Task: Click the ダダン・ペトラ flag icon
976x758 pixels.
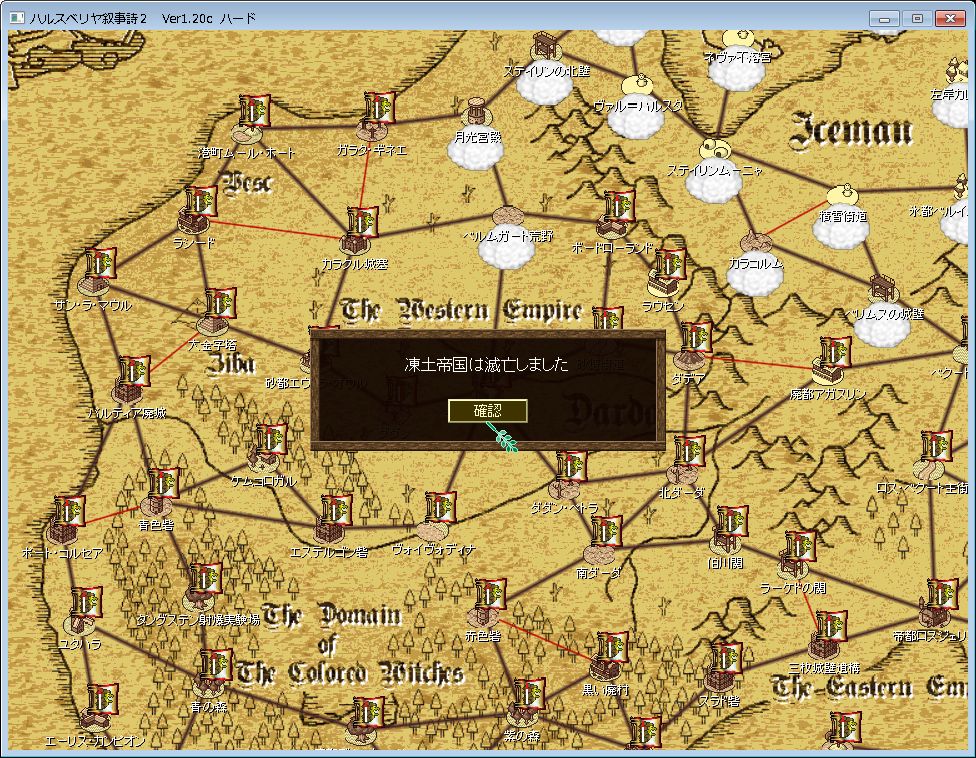Action: pos(571,468)
